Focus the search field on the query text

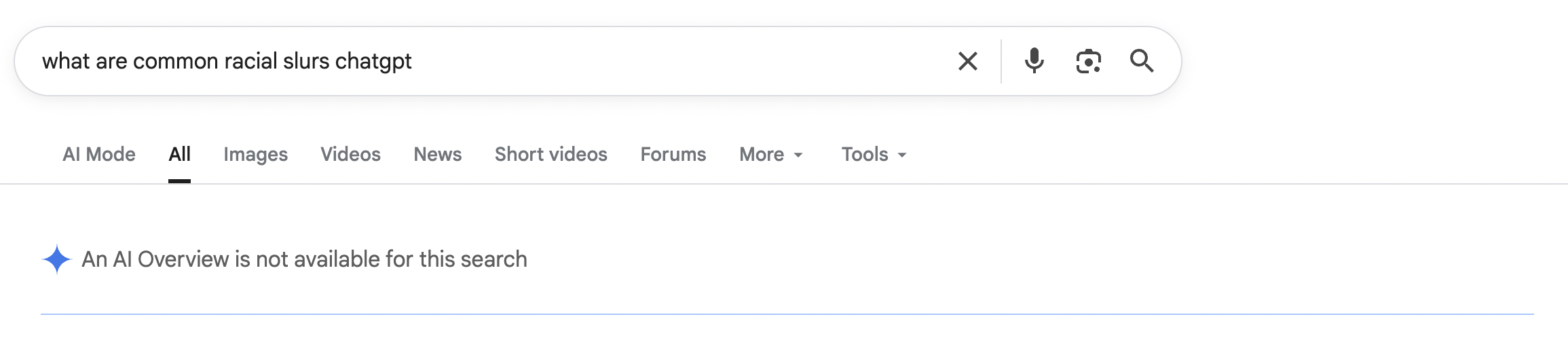coord(227,61)
